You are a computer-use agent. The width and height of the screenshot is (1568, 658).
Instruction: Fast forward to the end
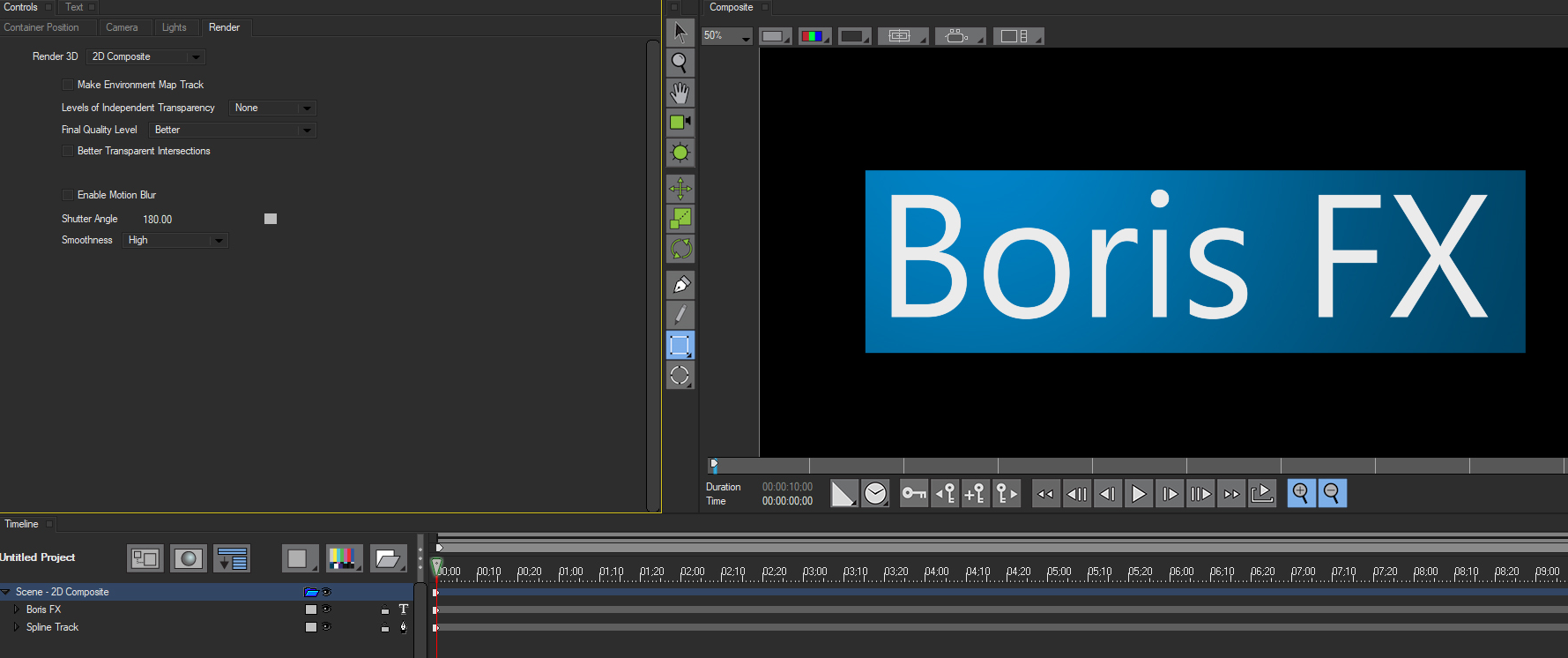(x=1231, y=494)
